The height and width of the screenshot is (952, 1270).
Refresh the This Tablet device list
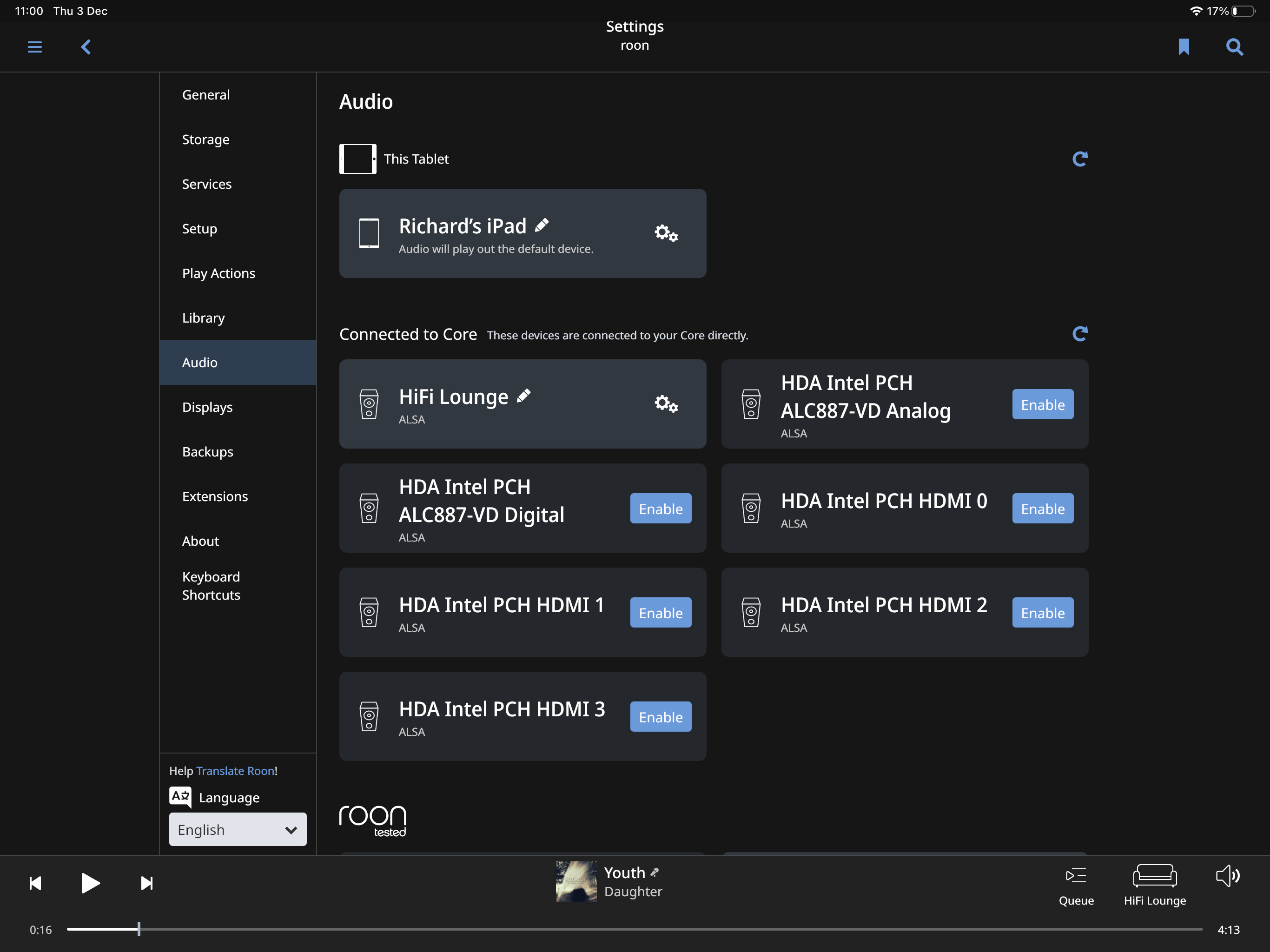click(x=1080, y=159)
